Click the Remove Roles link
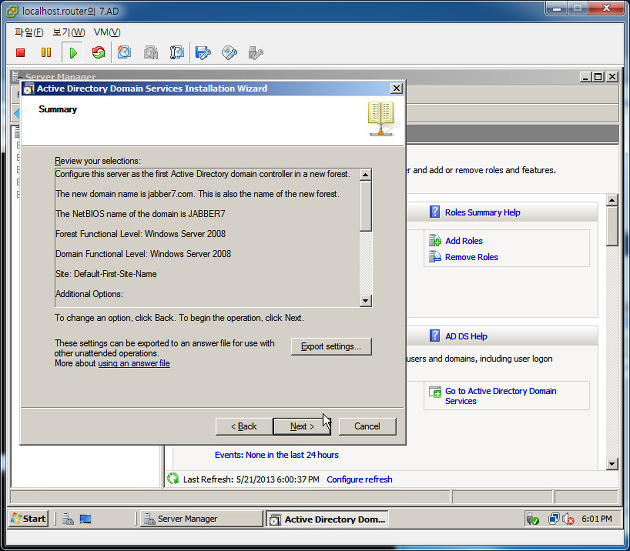Screen dimensions: 630x551 click(471, 257)
